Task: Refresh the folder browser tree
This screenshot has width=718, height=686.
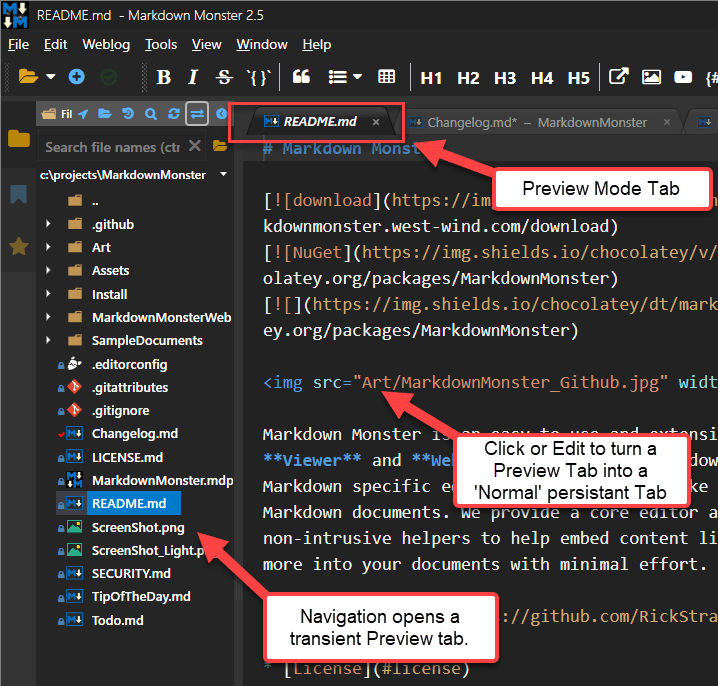Action: coord(174,114)
